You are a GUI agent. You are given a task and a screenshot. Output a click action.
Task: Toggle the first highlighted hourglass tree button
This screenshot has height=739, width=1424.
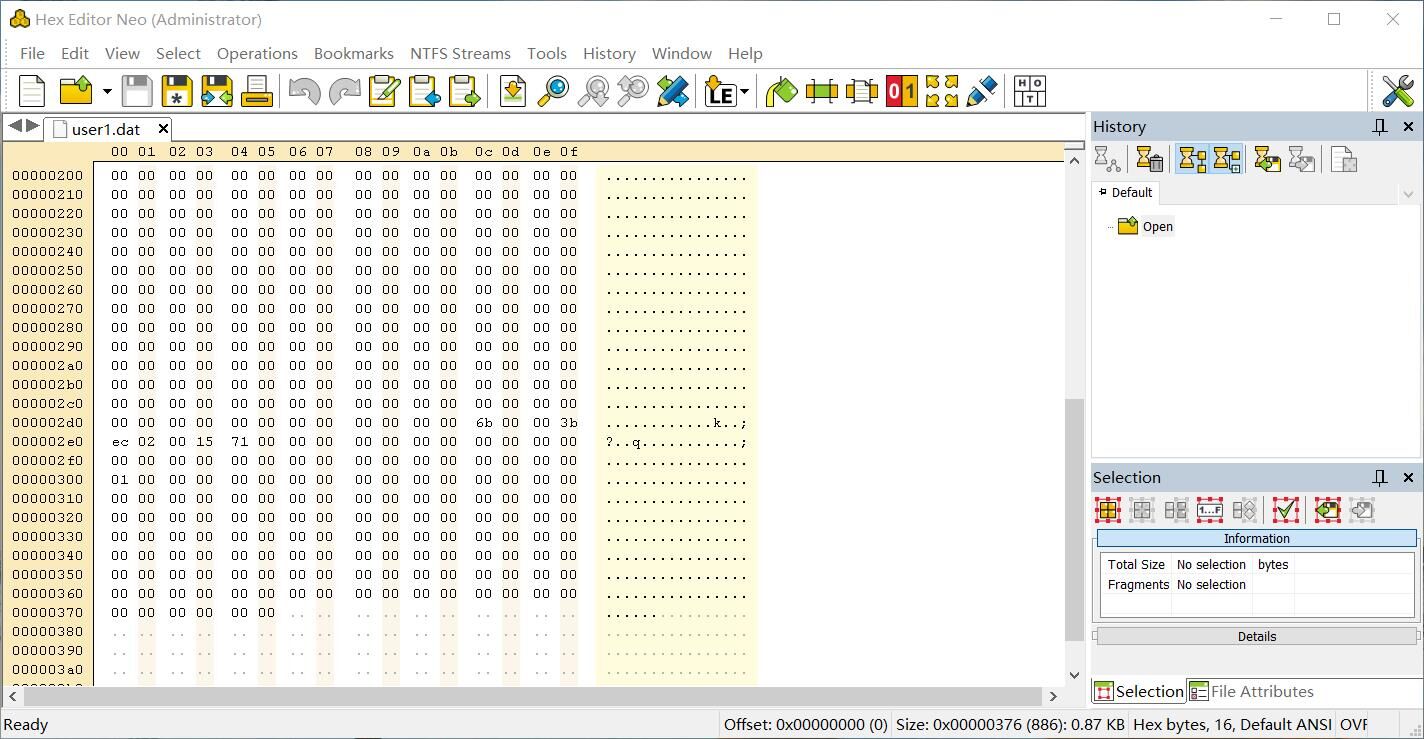1192,159
